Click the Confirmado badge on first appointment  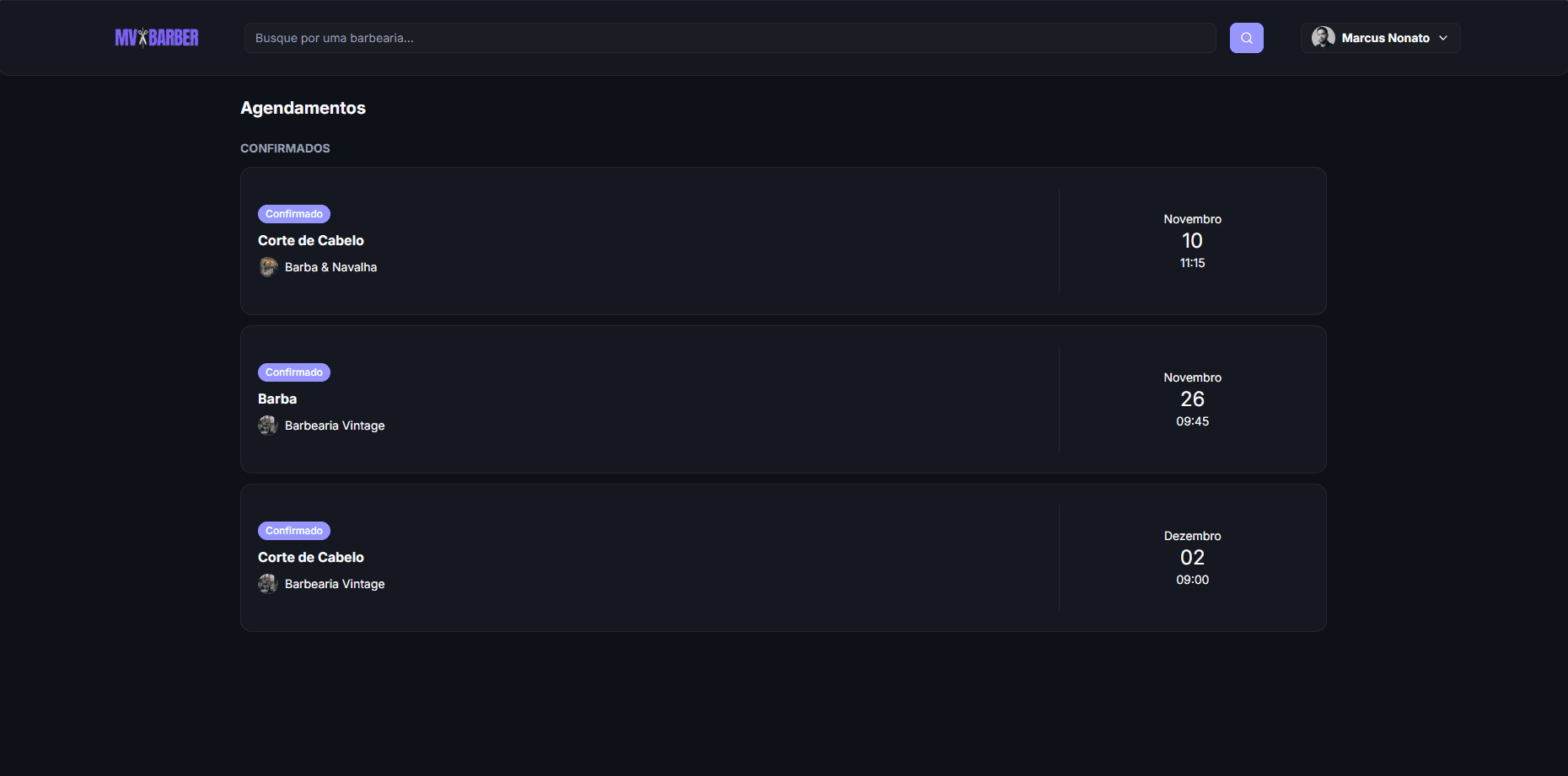(x=294, y=214)
